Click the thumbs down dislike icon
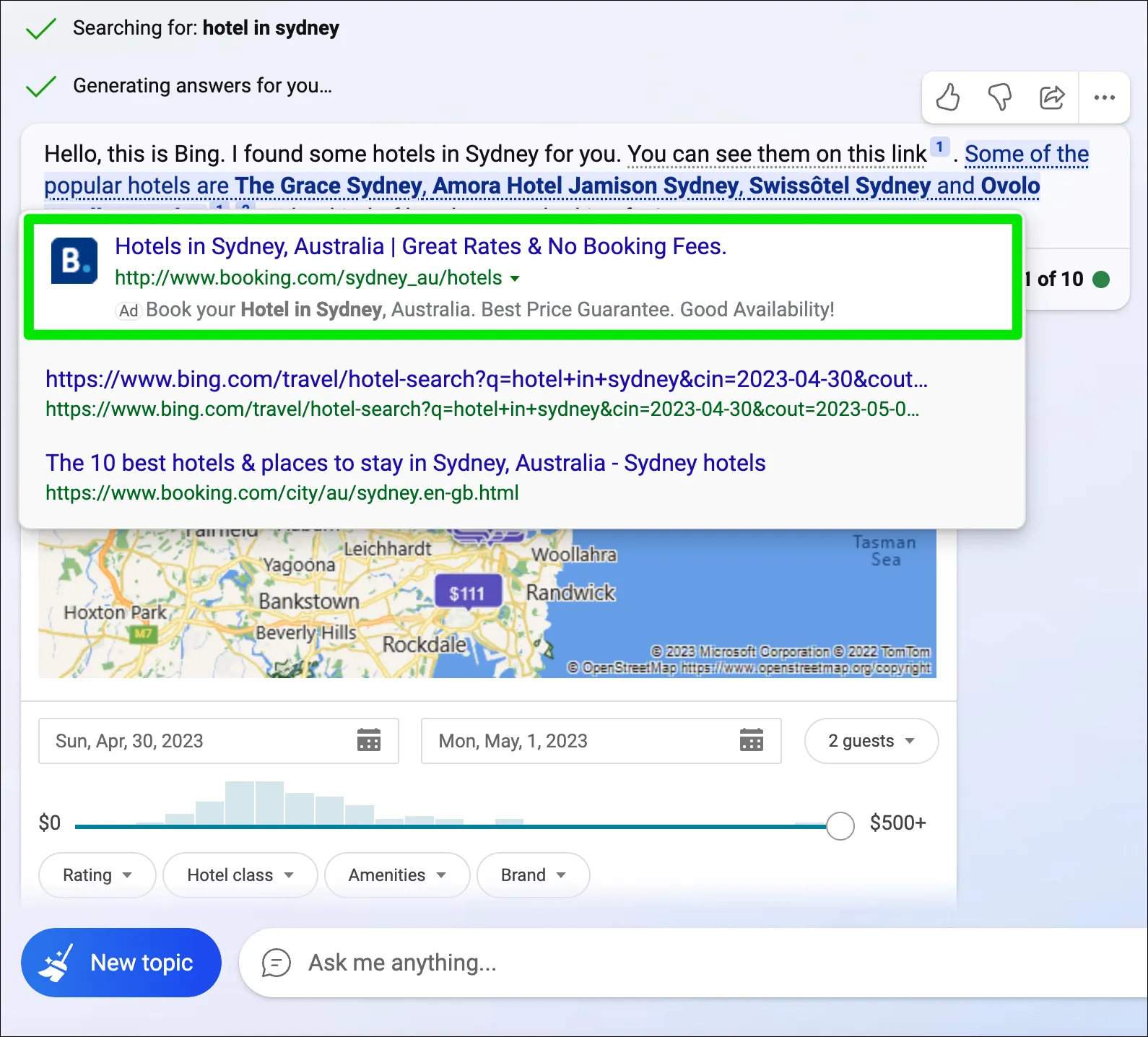Screen dimensions: 1148x1037 [1000, 97]
